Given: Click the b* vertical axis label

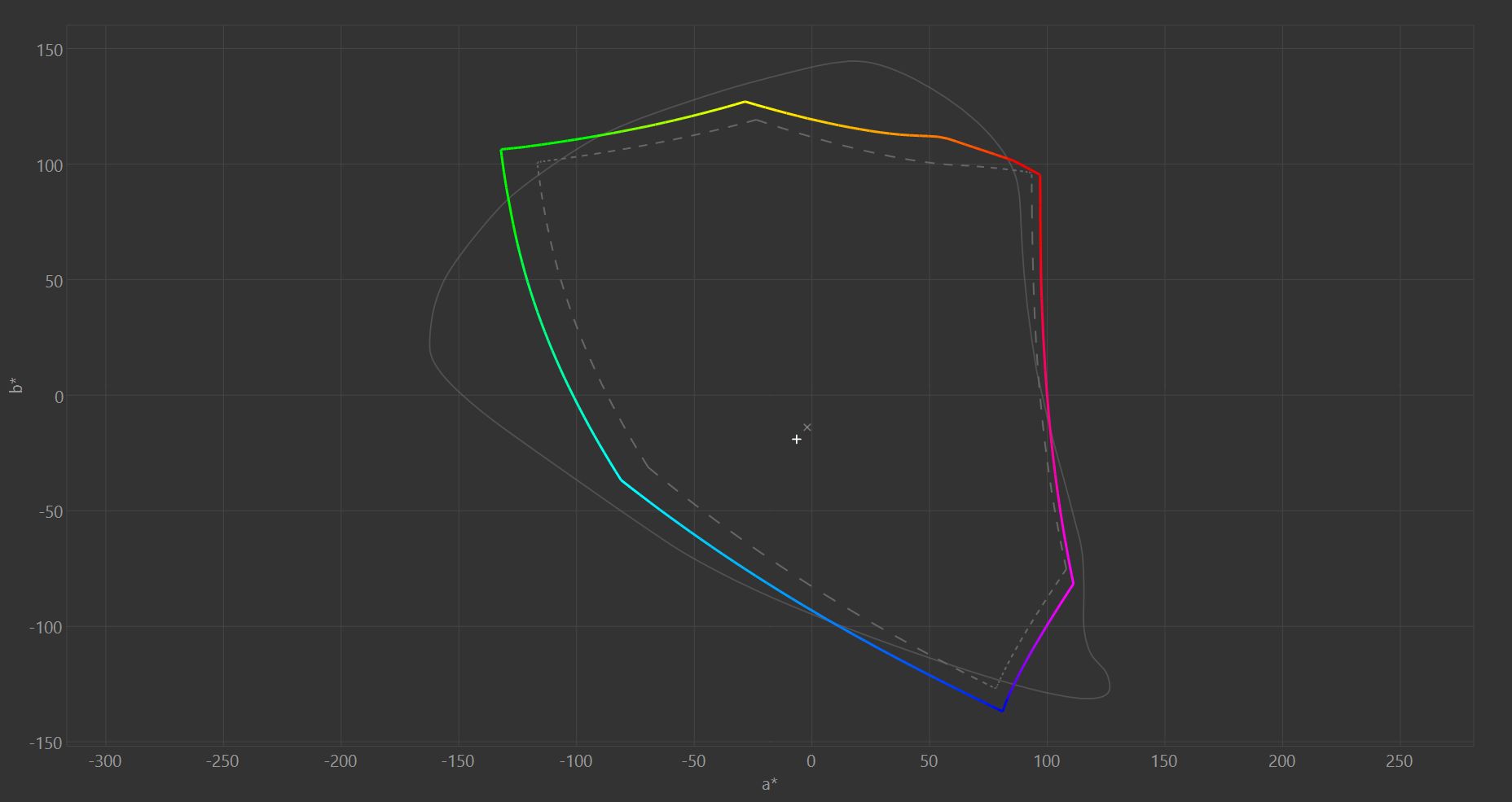Looking at the screenshot, I should 15,385.
